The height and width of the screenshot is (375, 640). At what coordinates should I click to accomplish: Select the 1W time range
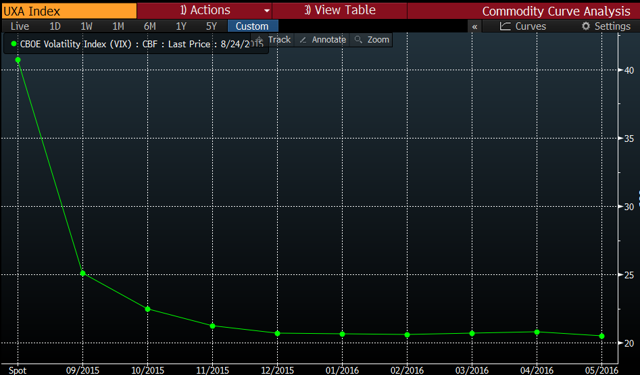tap(86, 26)
